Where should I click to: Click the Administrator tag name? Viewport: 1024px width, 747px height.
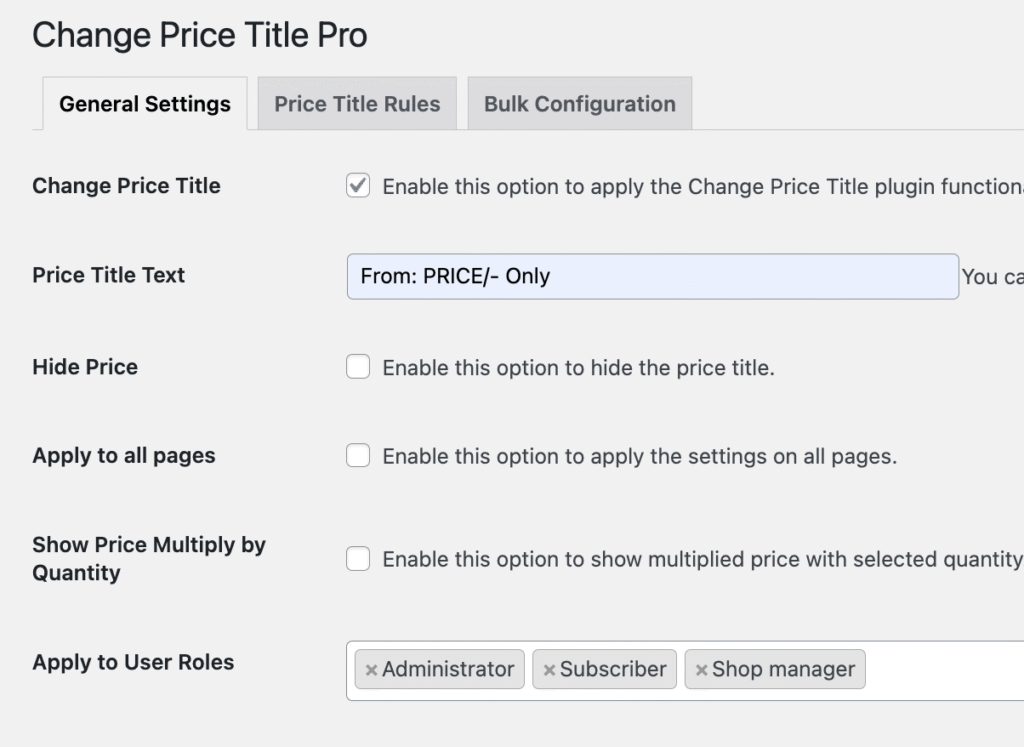[447, 670]
